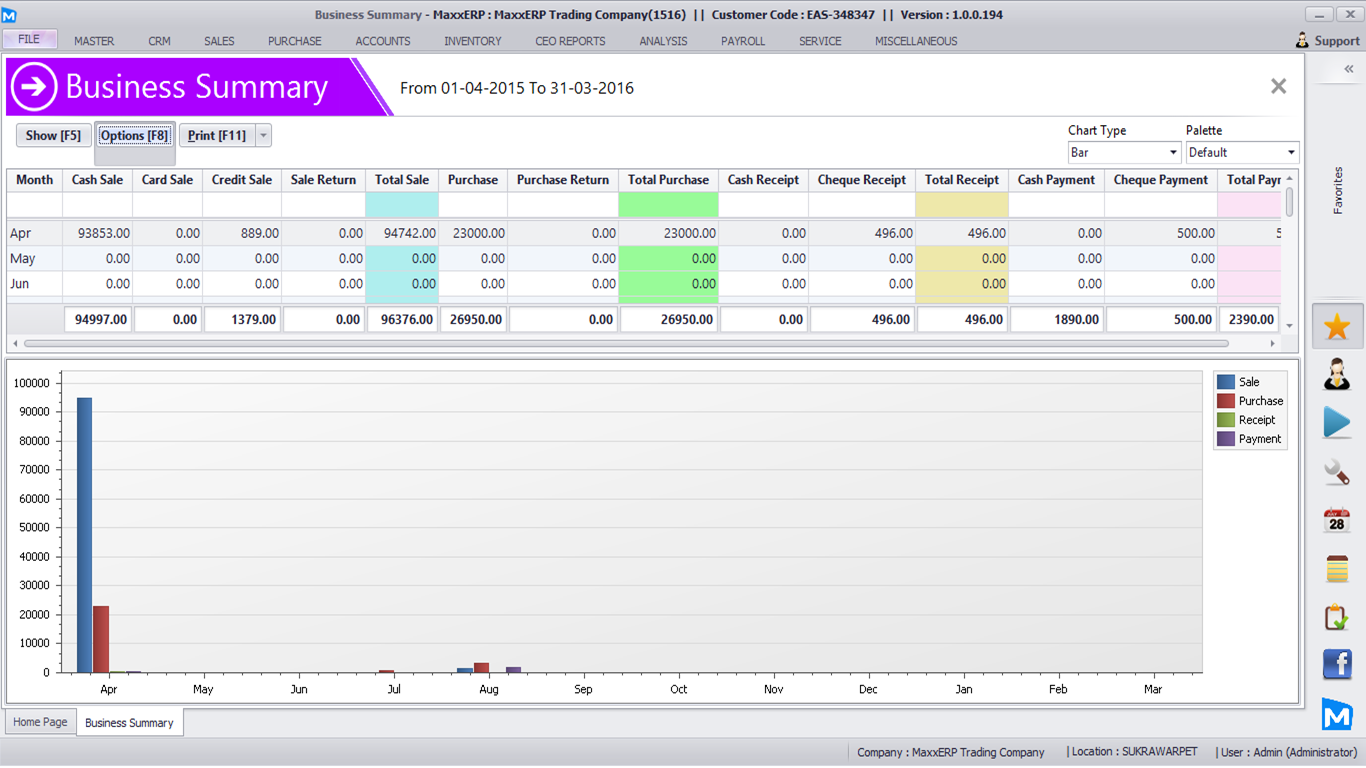Switch to the Home Page tab
Screen dimensions: 1366x768
click(41, 722)
